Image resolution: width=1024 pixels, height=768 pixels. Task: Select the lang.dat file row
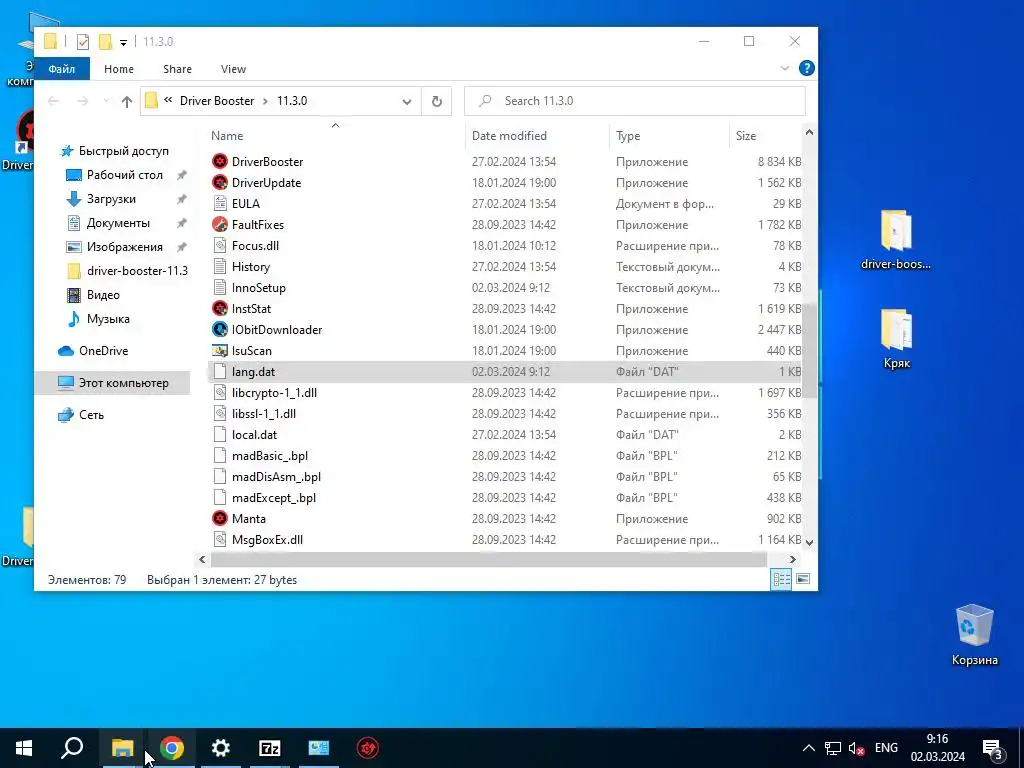pyautogui.click(x=504, y=372)
